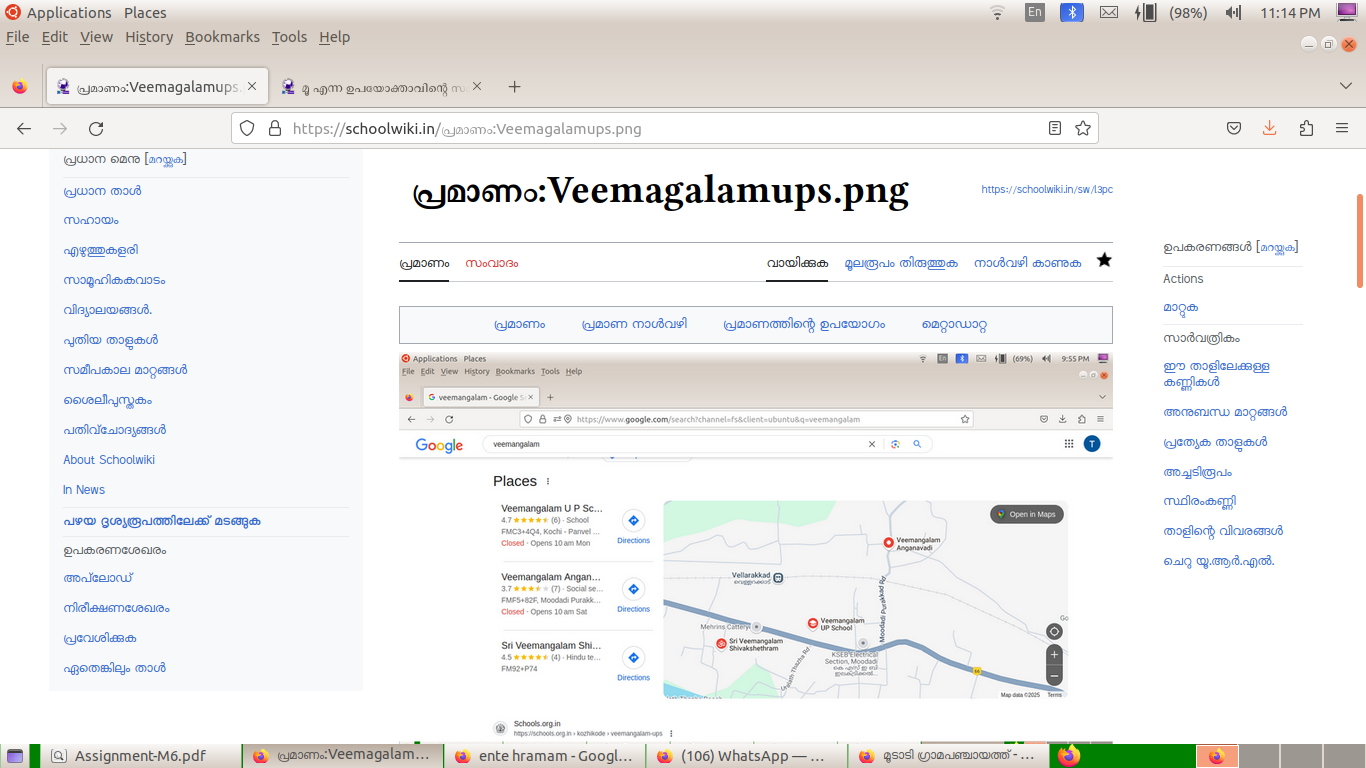The image size is (1366, 768).
Task: Toggle reader view in address bar
Action: (x=1055, y=129)
